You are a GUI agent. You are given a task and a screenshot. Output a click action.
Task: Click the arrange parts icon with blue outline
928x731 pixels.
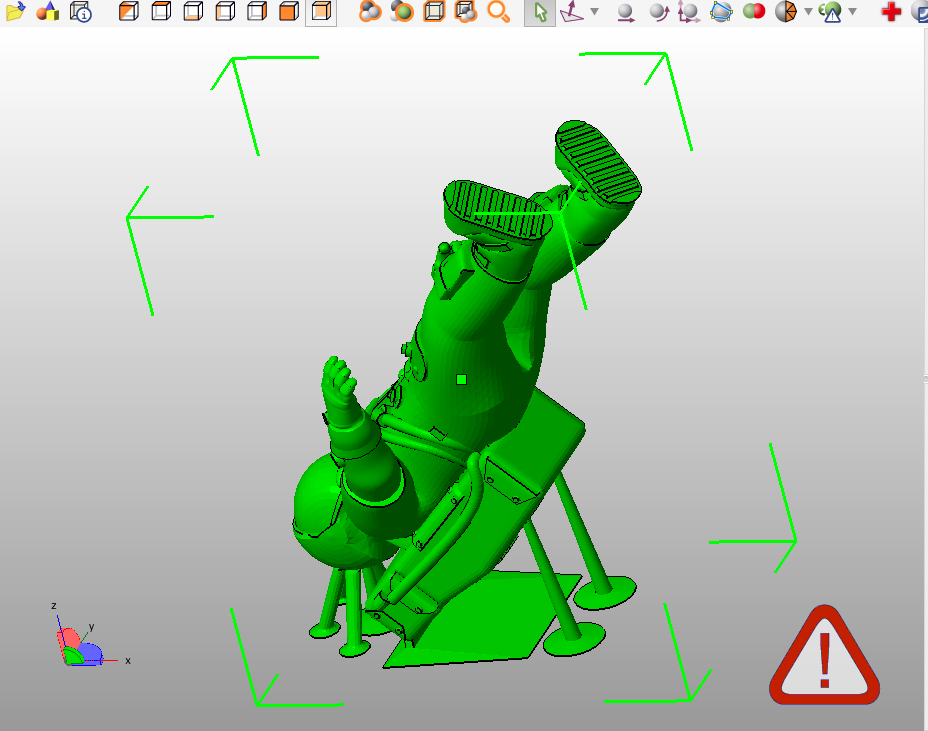(721, 11)
